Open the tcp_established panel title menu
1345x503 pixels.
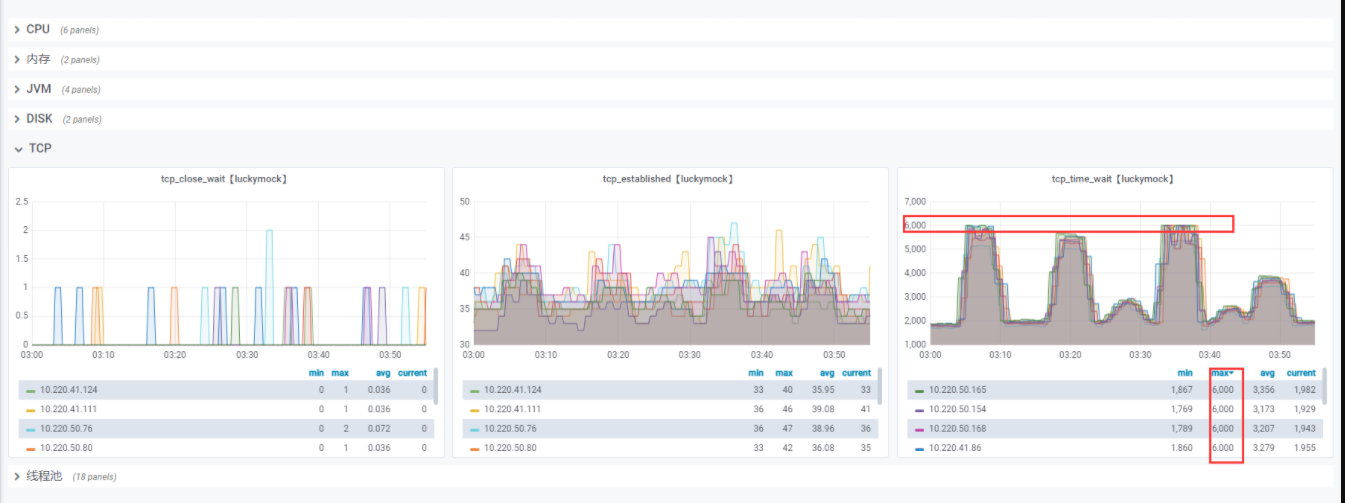670,179
